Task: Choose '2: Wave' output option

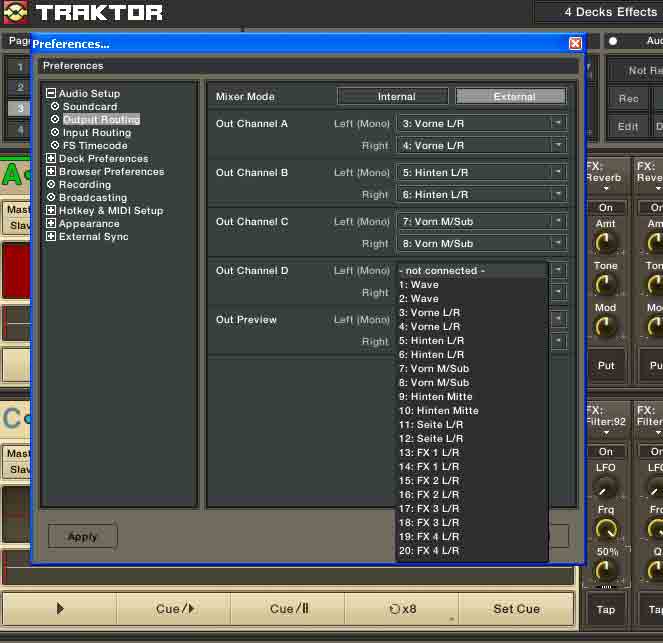Action: pyautogui.click(x=472, y=299)
